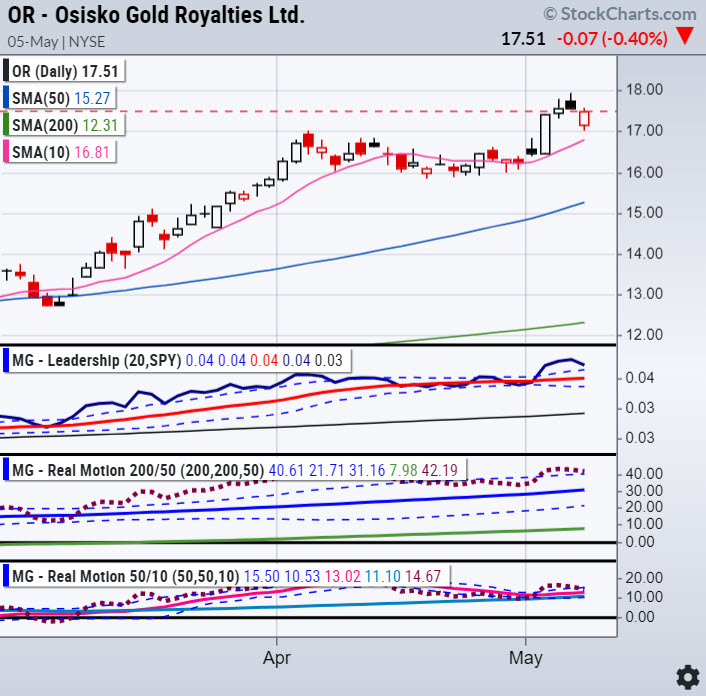Click the 17.00 price axis label

point(644,131)
